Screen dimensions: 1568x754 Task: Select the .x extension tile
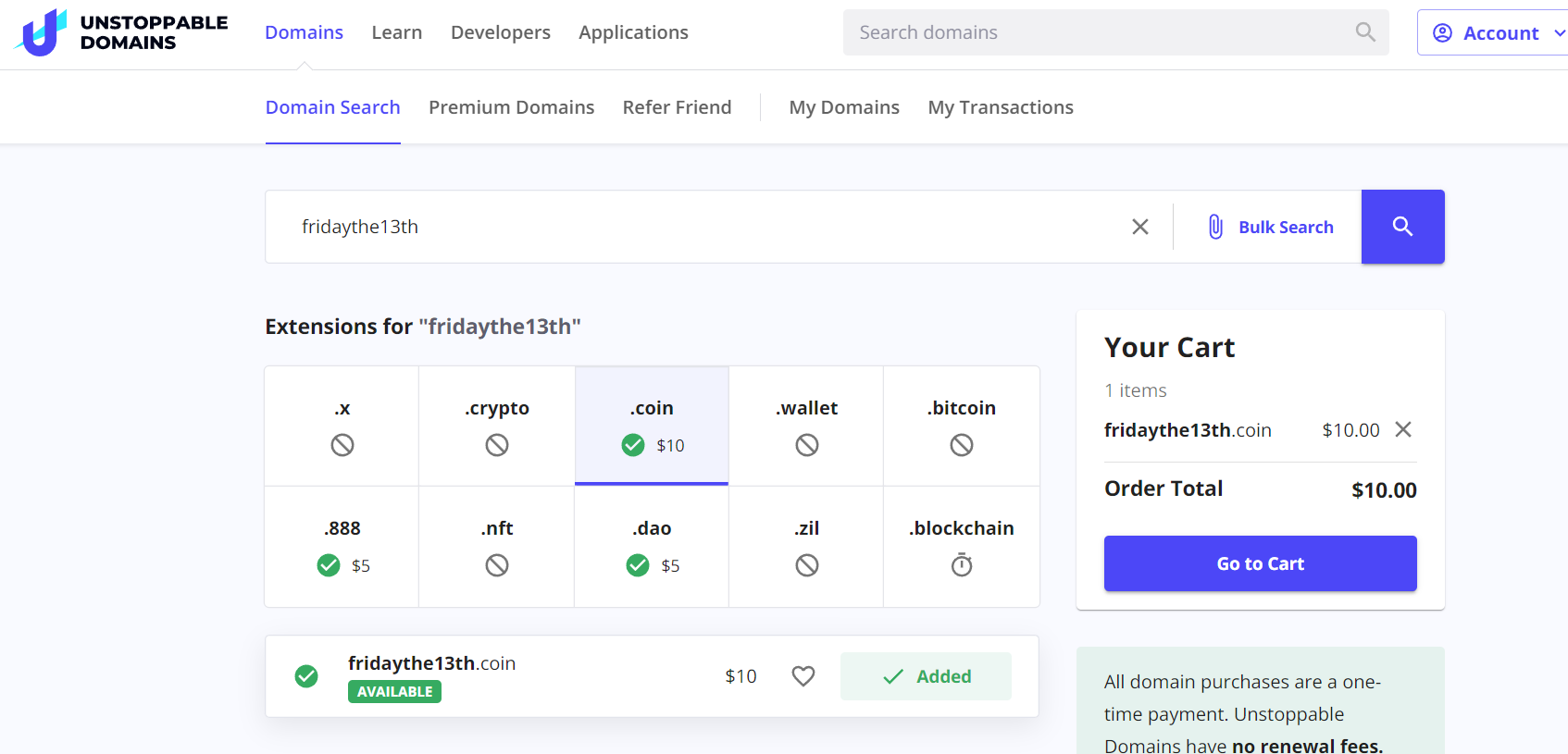pyautogui.click(x=342, y=426)
